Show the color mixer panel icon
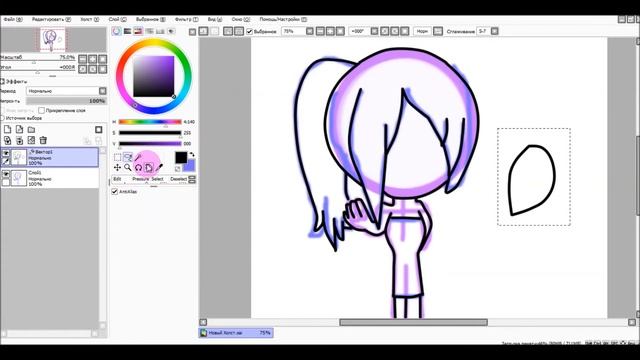The width and height of the screenshot is (640, 360). click(x=149, y=31)
